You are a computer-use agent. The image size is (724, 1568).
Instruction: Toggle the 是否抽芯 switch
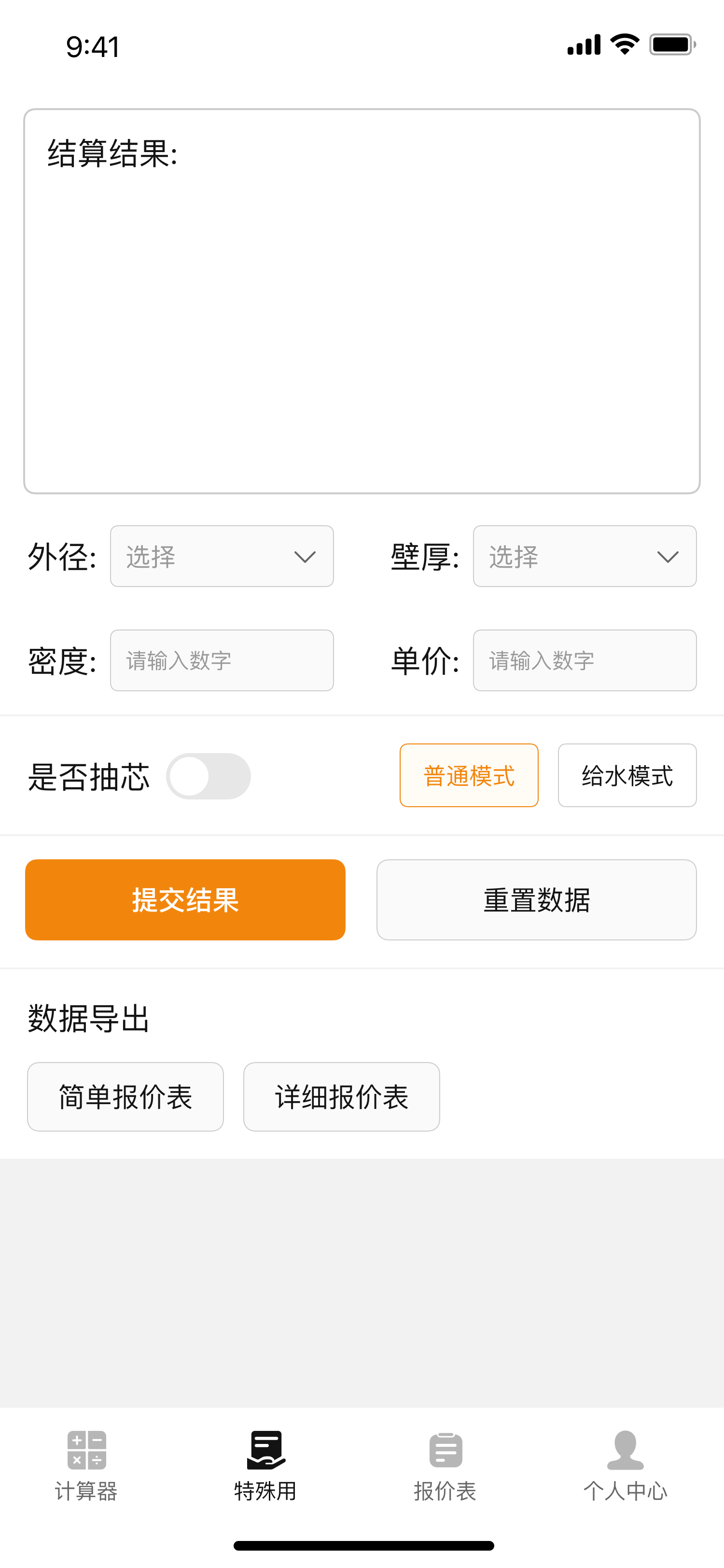(208, 776)
